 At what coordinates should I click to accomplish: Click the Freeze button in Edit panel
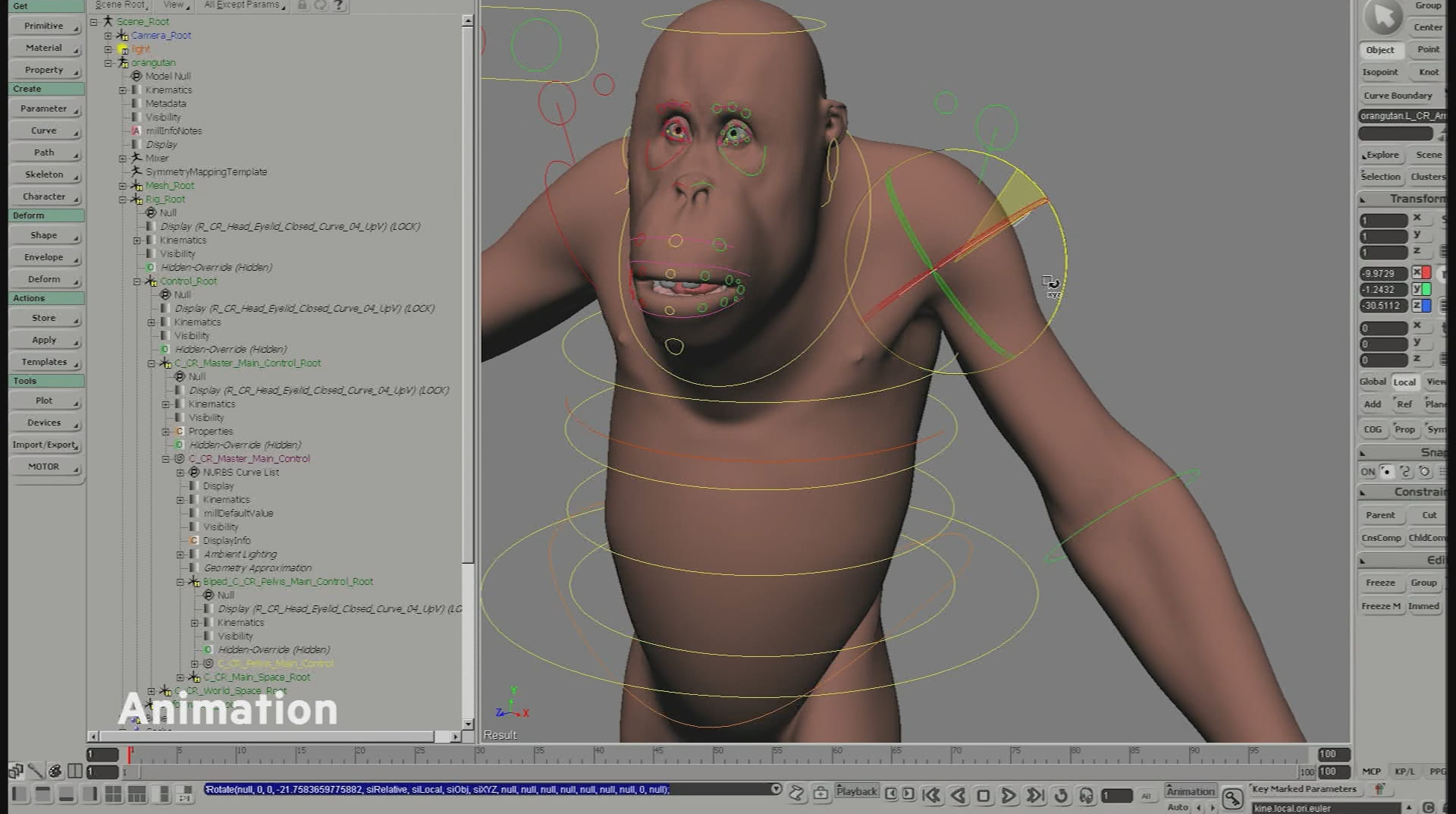[1380, 583]
